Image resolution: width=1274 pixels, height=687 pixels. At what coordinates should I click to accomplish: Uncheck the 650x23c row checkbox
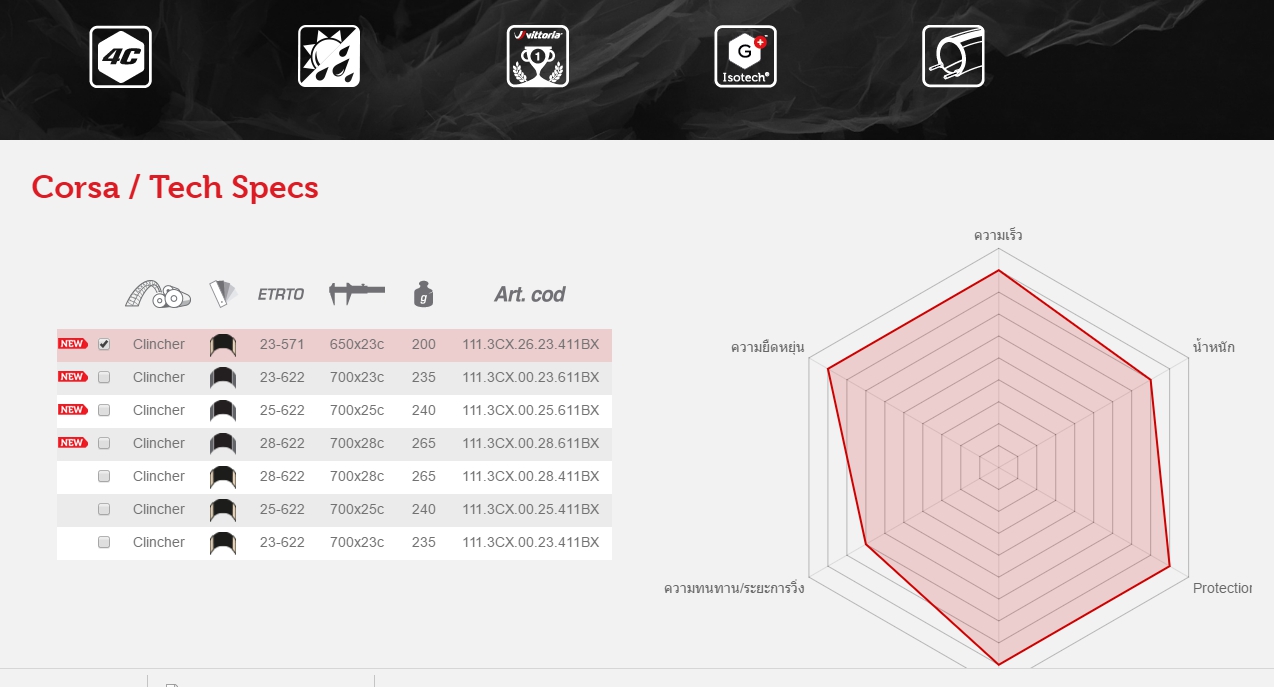click(x=104, y=344)
